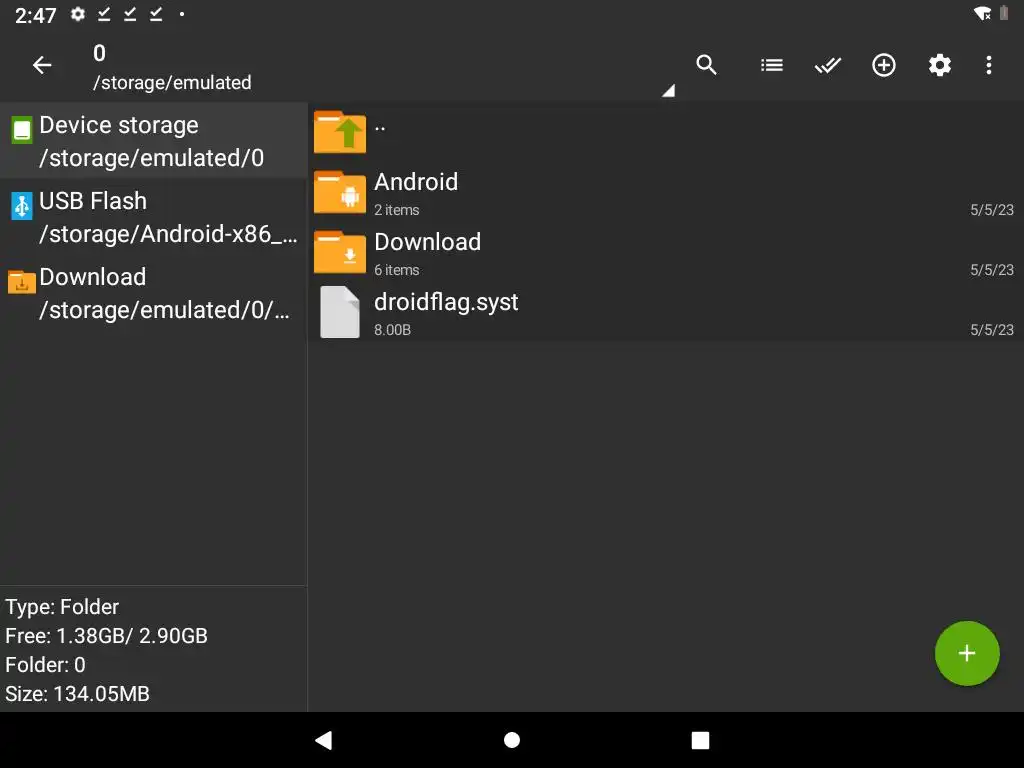The image size is (1024, 768).
Task: Click the blue USB Flash icon
Action: click(22, 206)
